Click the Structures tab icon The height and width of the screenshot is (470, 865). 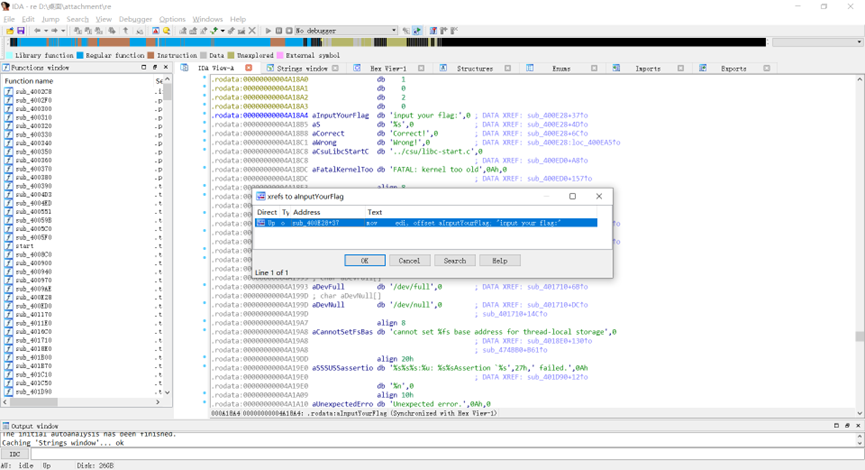442,68
